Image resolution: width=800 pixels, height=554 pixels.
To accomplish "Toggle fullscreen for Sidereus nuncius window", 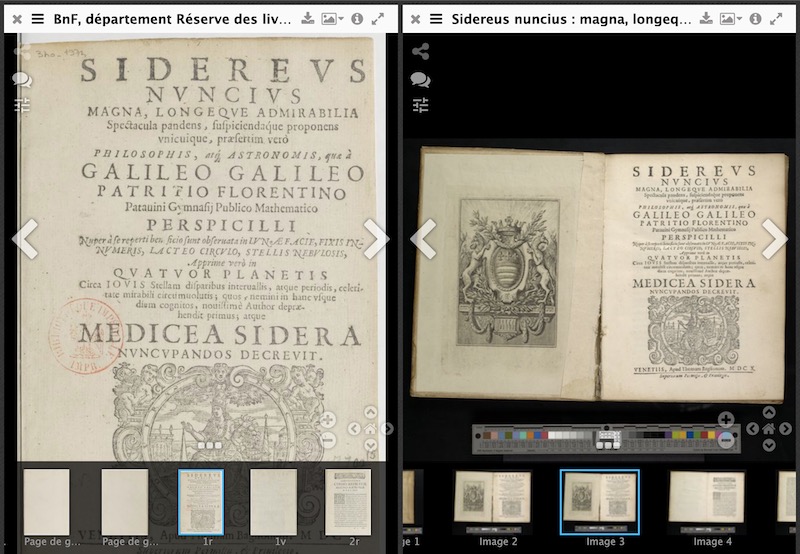I will (776, 19).
